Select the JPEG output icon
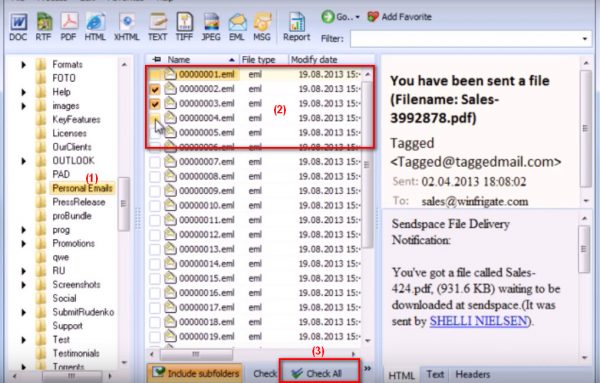The height and width of the screenshot is (383, 600). coord(211,27)
